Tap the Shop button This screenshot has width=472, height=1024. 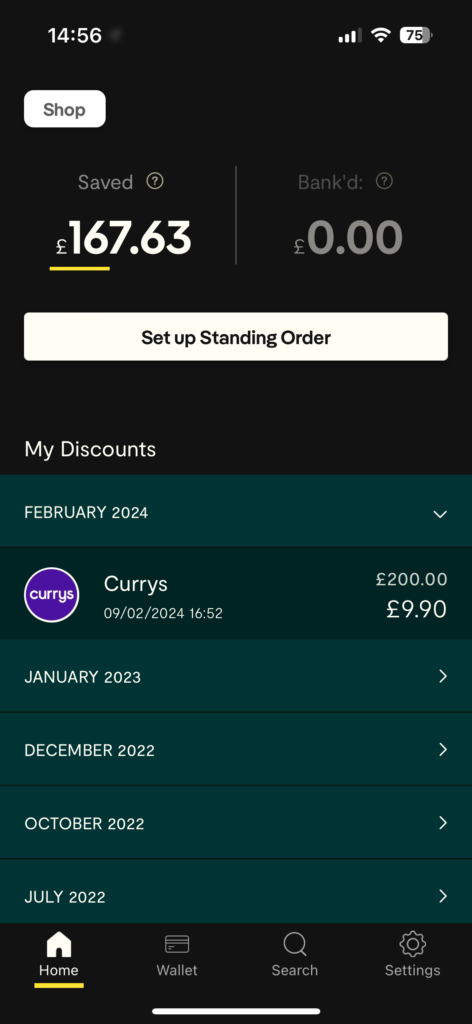65,109
